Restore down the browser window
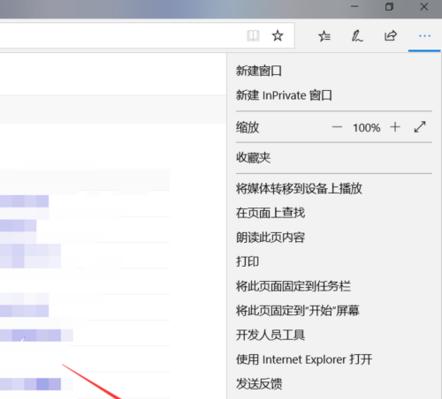Screen dimensions: 442x399 (389, 7)
